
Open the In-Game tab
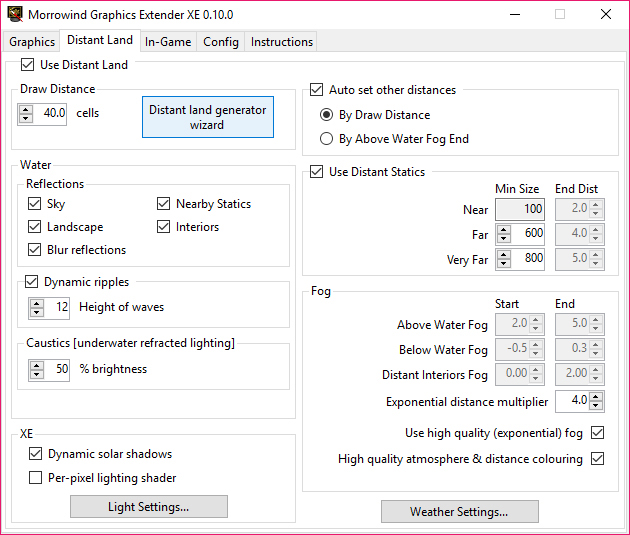point(168,42)
